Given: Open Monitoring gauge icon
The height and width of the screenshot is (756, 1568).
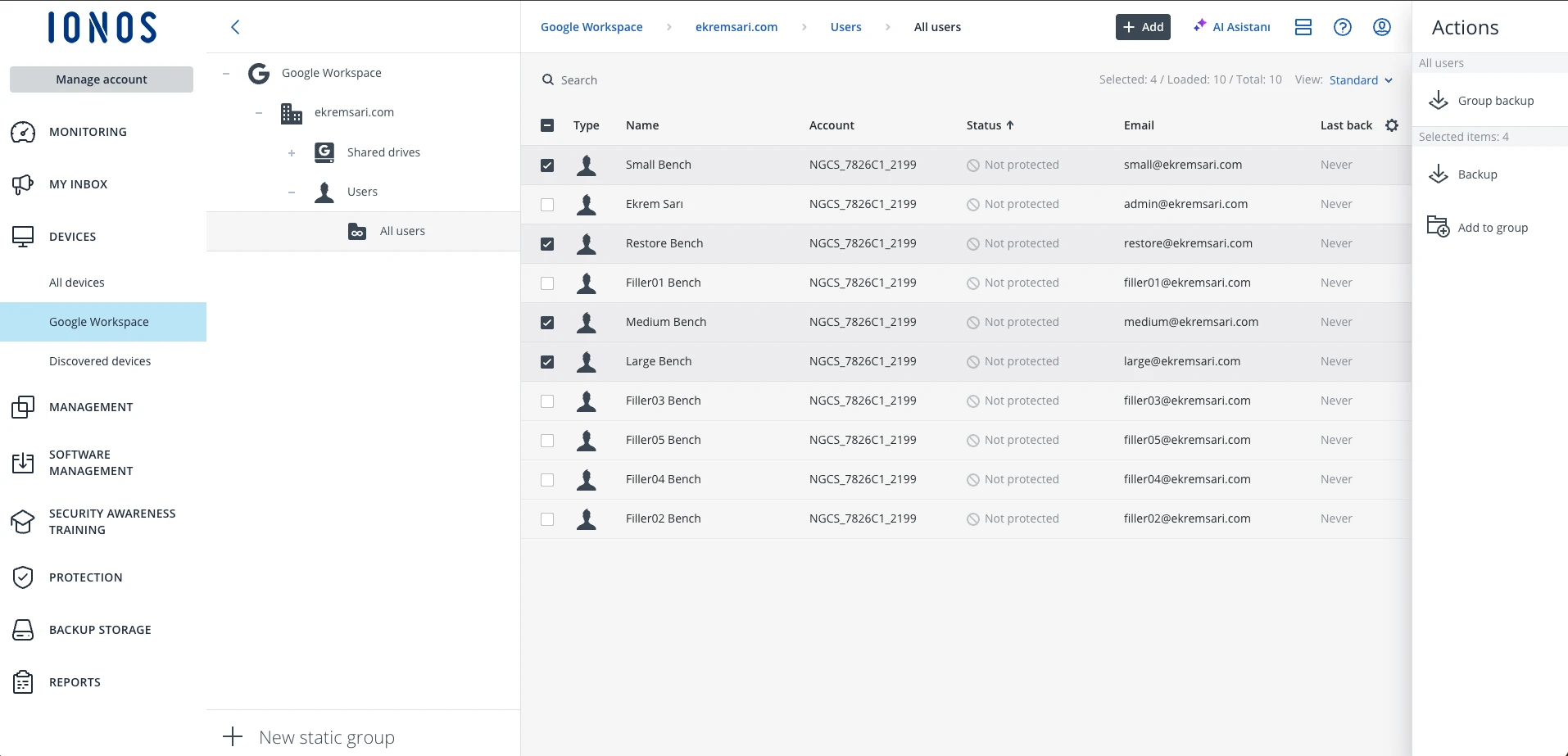Looking at the screenshot, I should (x=23, y=132).
